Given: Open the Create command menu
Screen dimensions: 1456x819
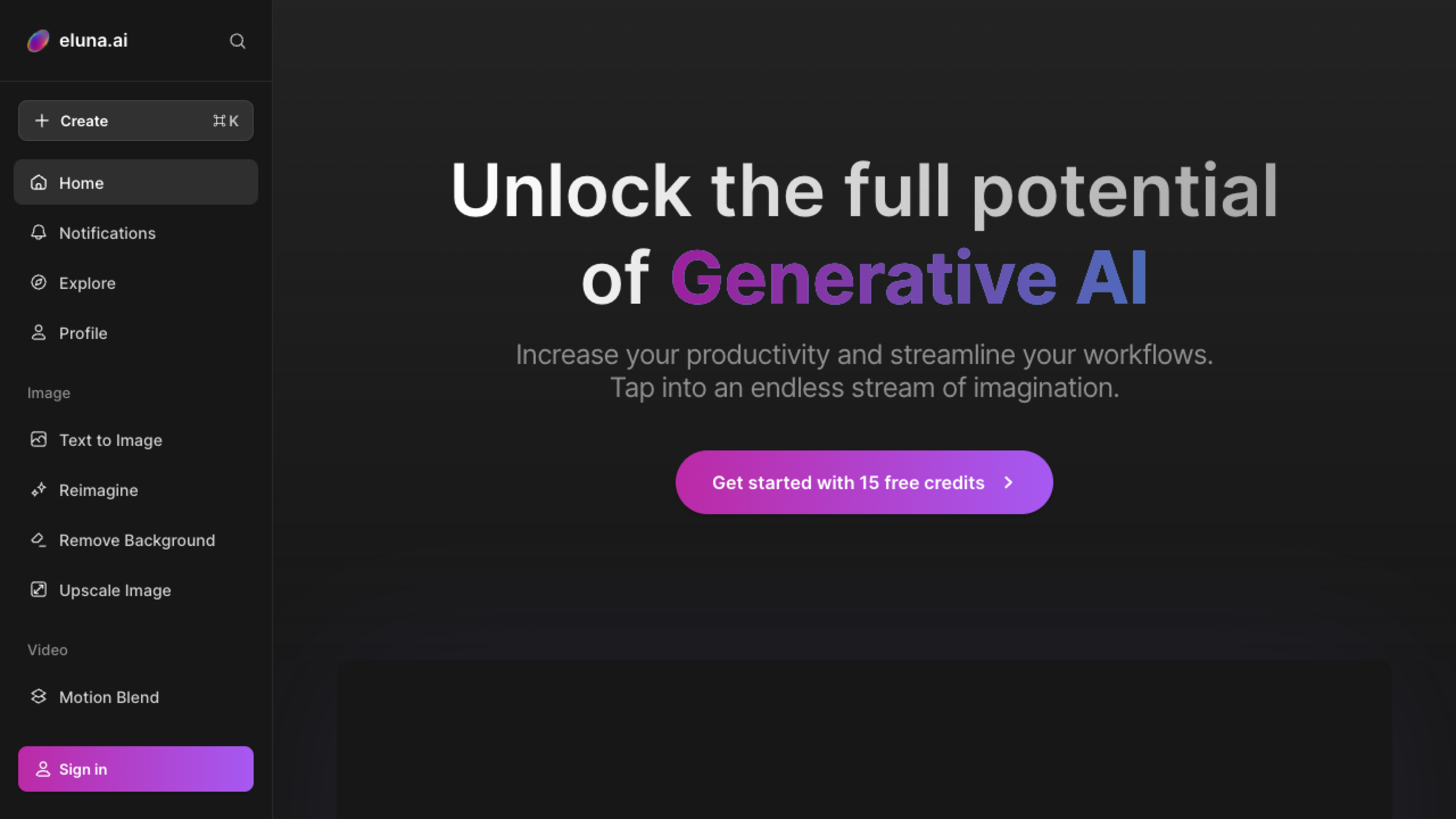Looking at the screenshot, I should point(136,120).
